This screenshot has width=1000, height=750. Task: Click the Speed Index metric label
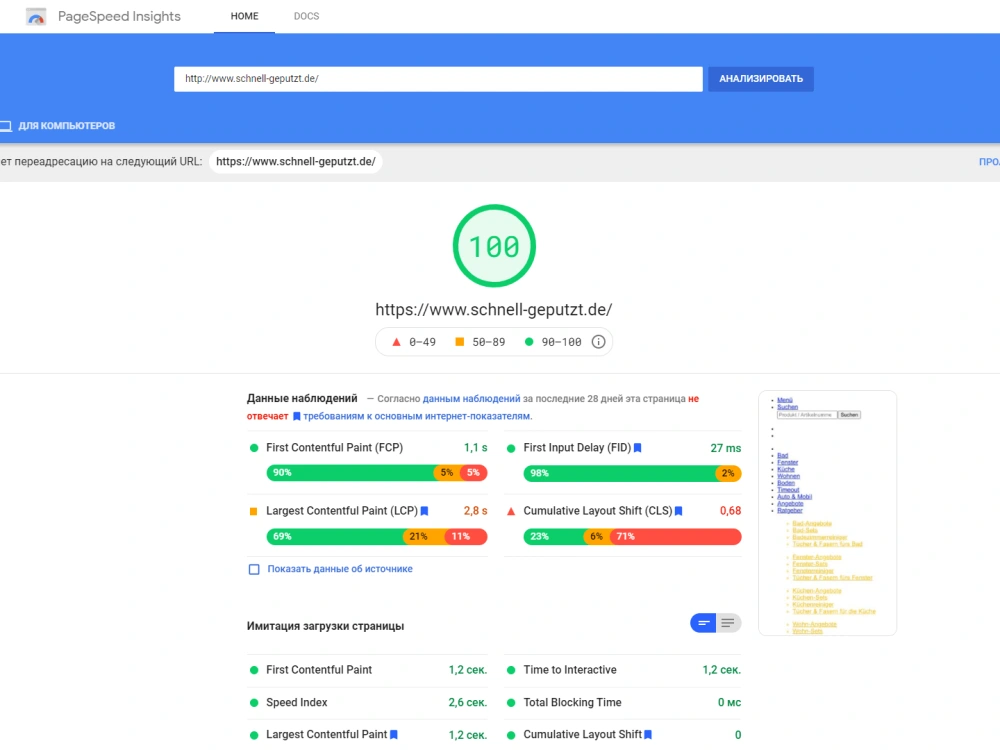297,702
